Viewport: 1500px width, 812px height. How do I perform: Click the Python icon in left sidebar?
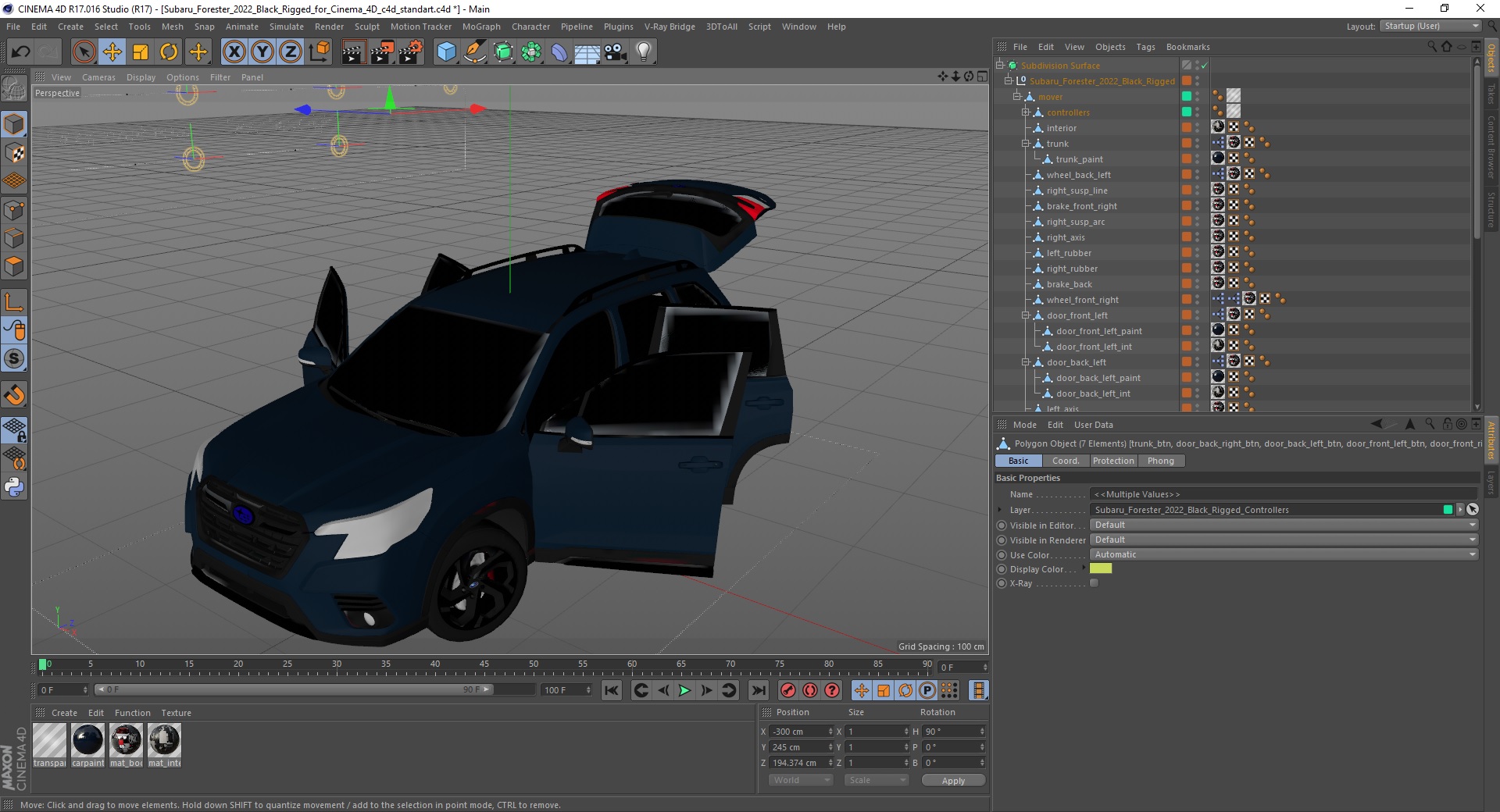(14, 487)
